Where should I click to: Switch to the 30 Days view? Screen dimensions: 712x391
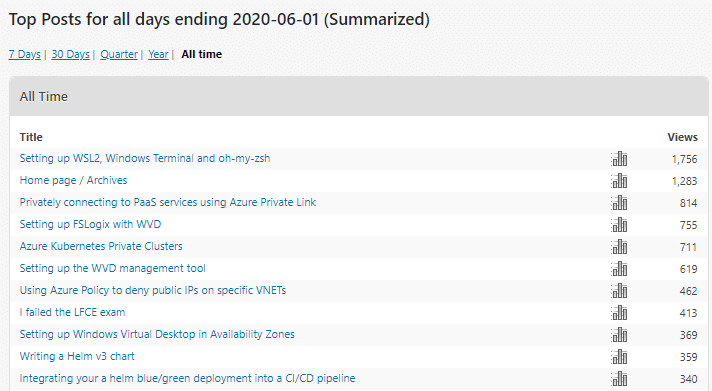click(x=70, y=54)
